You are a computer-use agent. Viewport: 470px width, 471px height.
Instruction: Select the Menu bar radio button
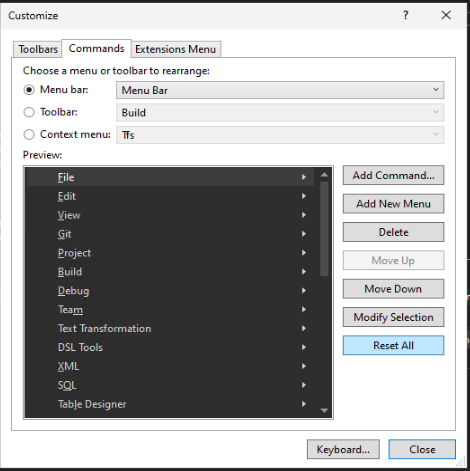point(29,90)
